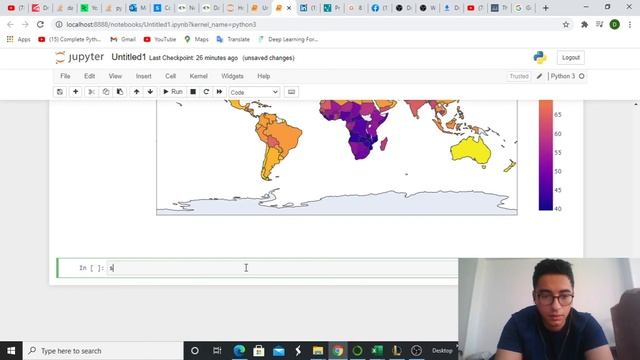This screenshot has height=360, width=640.
Task: Open the Help menu
Action: [x=264, y=76]
